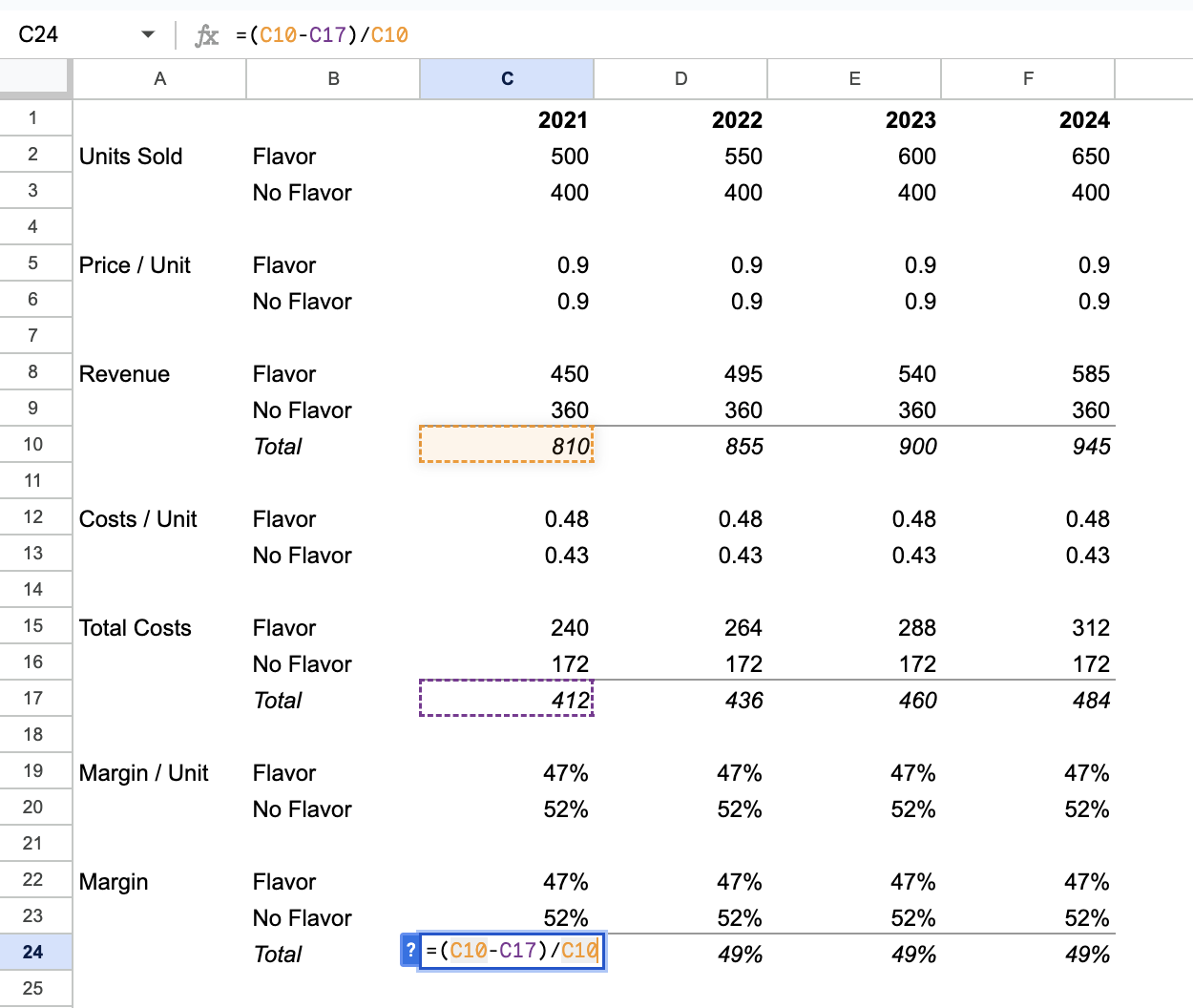Click the Flavor label in row 2
The image size is (1193, 1008).
(x=284, y=157)
